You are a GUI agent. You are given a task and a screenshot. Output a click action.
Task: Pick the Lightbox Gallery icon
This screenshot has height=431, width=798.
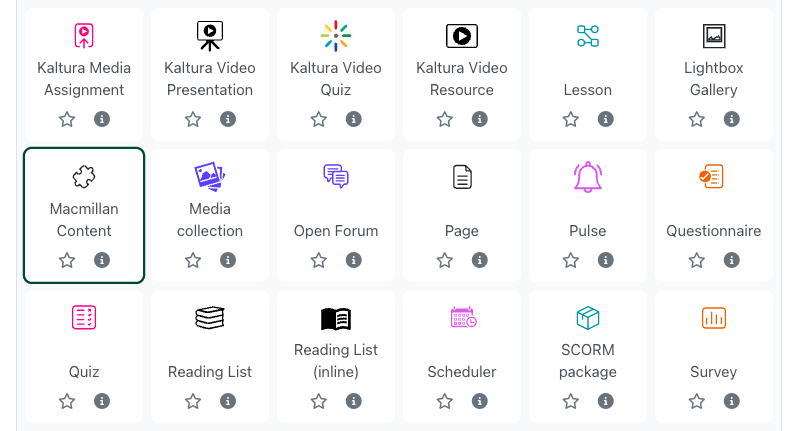714,36
